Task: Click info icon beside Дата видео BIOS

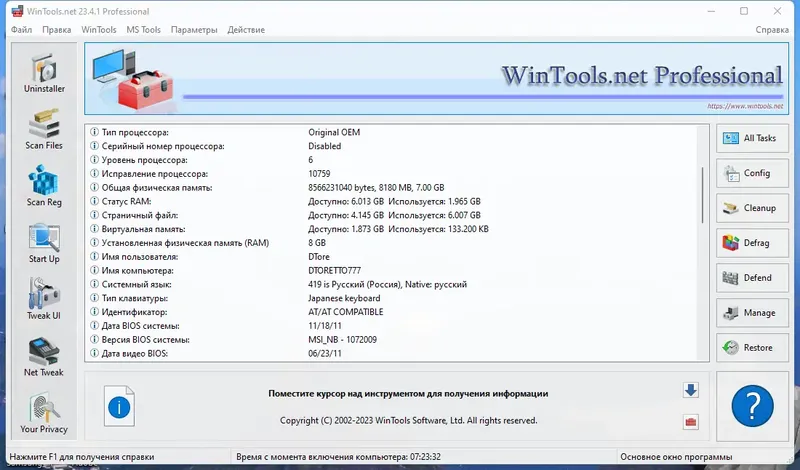Action: [94, 353]
